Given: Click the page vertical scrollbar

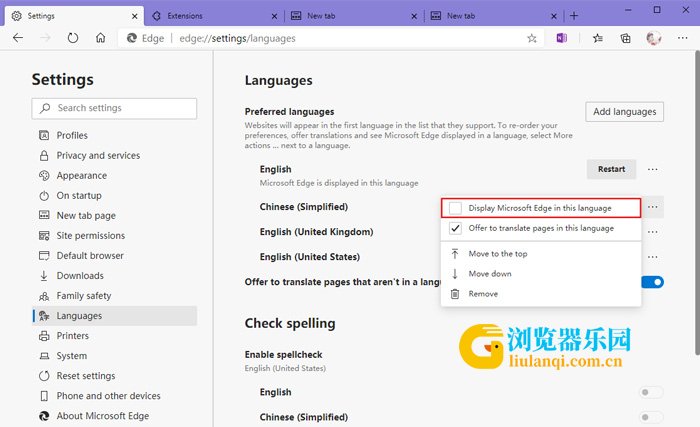Looking at the screenshot, I should point(697,203).
